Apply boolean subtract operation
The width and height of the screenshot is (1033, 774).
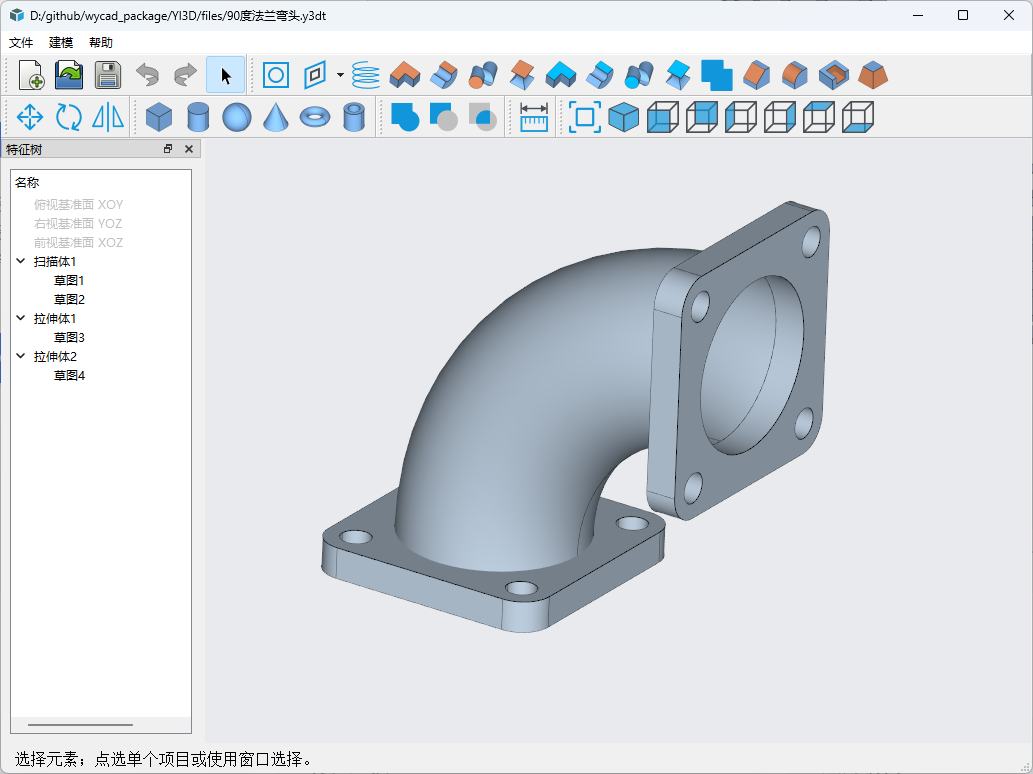tap(444, 117)
